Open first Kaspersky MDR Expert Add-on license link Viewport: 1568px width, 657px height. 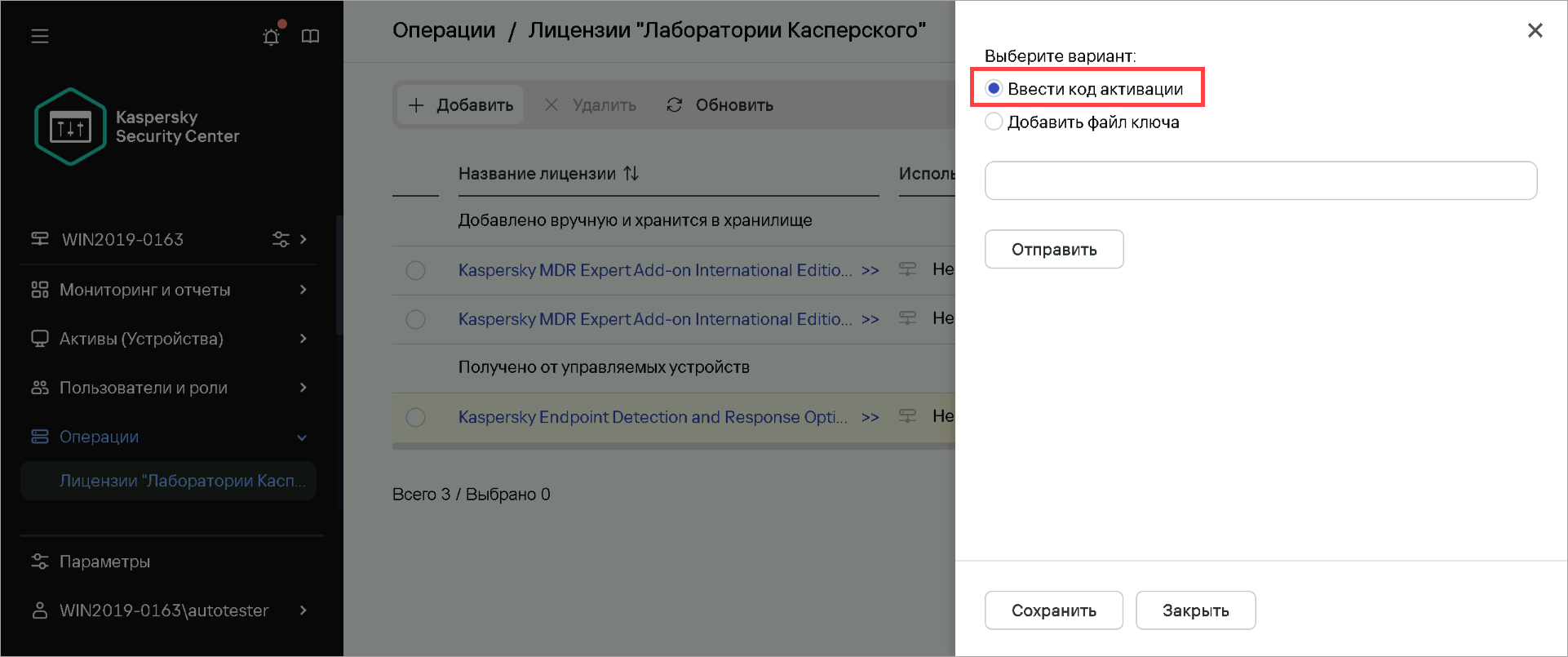655,270
